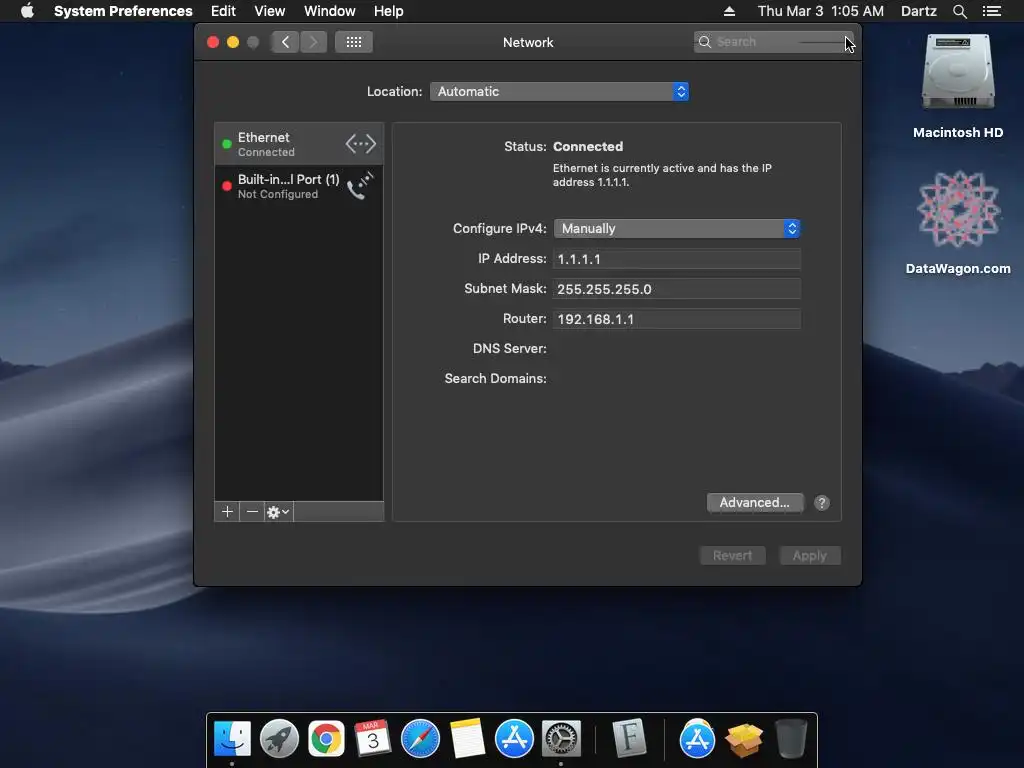Open the Dartz user menu
This screenshot has width=1024, height=768.
tap(918, 11)
